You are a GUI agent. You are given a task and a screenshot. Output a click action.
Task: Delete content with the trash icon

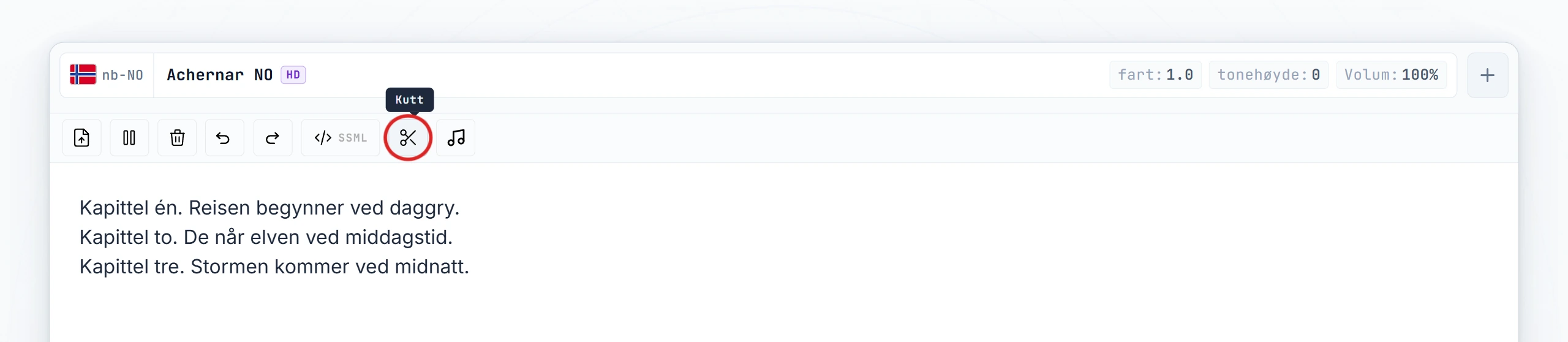(x=177, y=138)
